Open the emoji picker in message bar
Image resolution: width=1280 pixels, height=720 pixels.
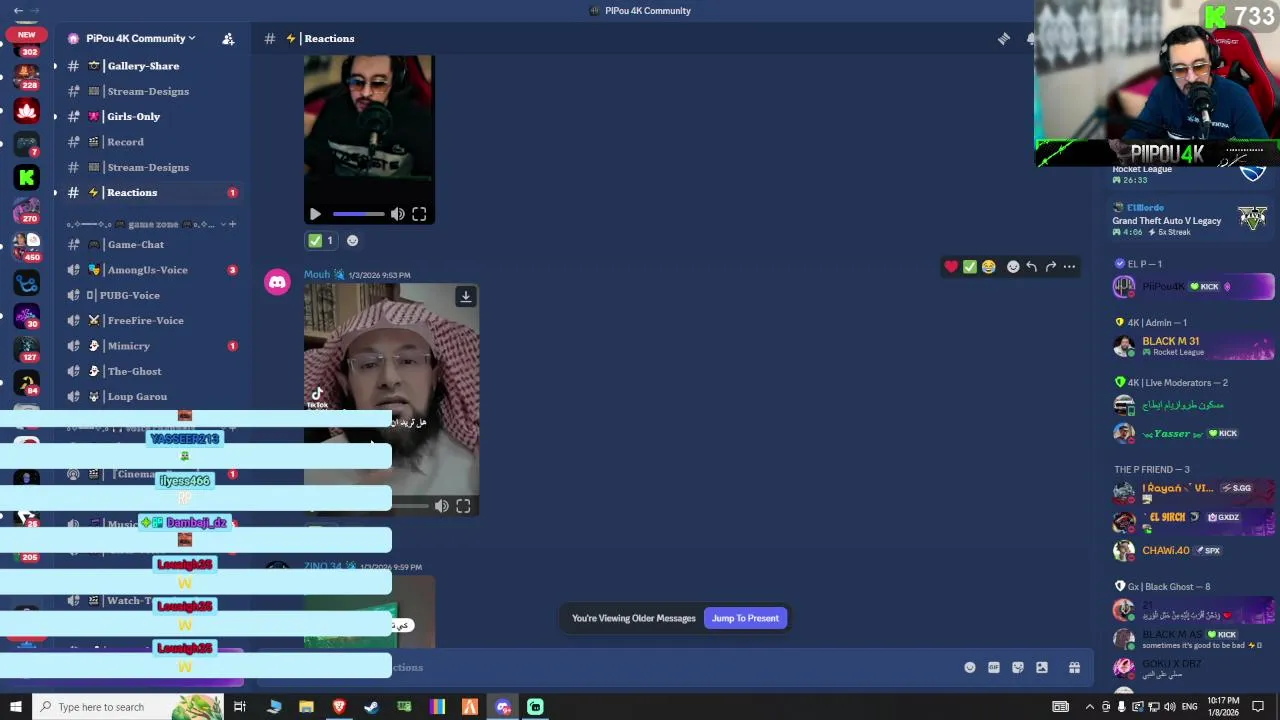(x=969, y=667)
